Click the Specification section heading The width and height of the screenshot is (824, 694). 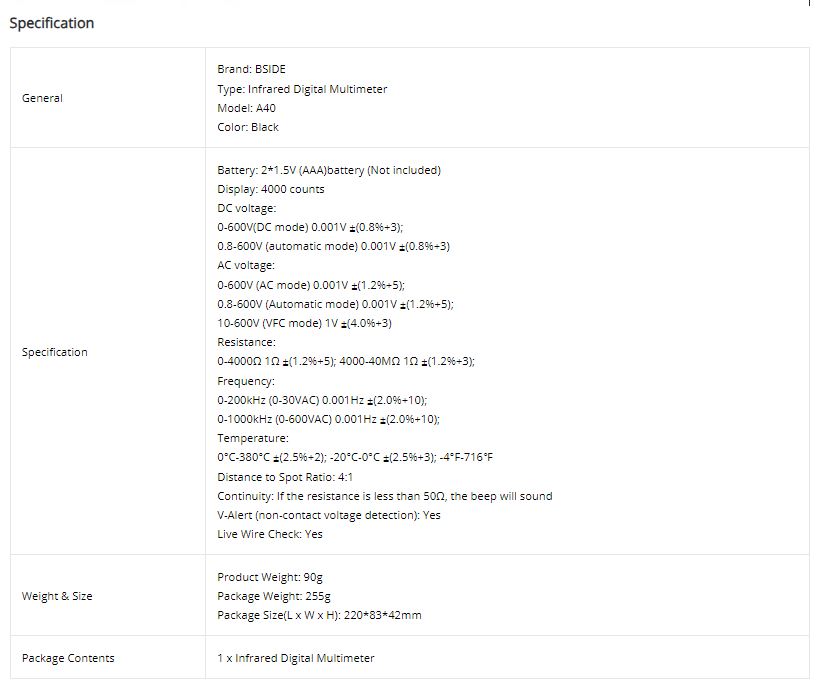52,23
